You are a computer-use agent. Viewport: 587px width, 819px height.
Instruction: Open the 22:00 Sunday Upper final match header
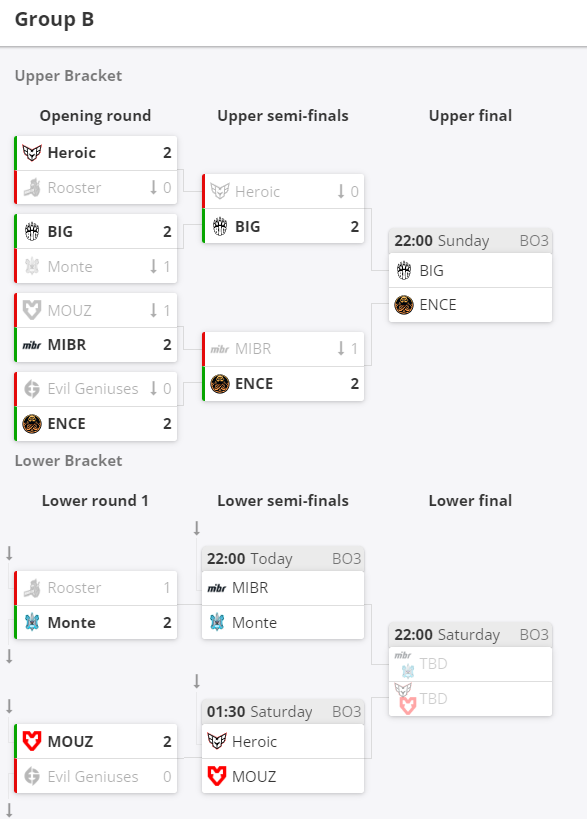coord(471,241)
